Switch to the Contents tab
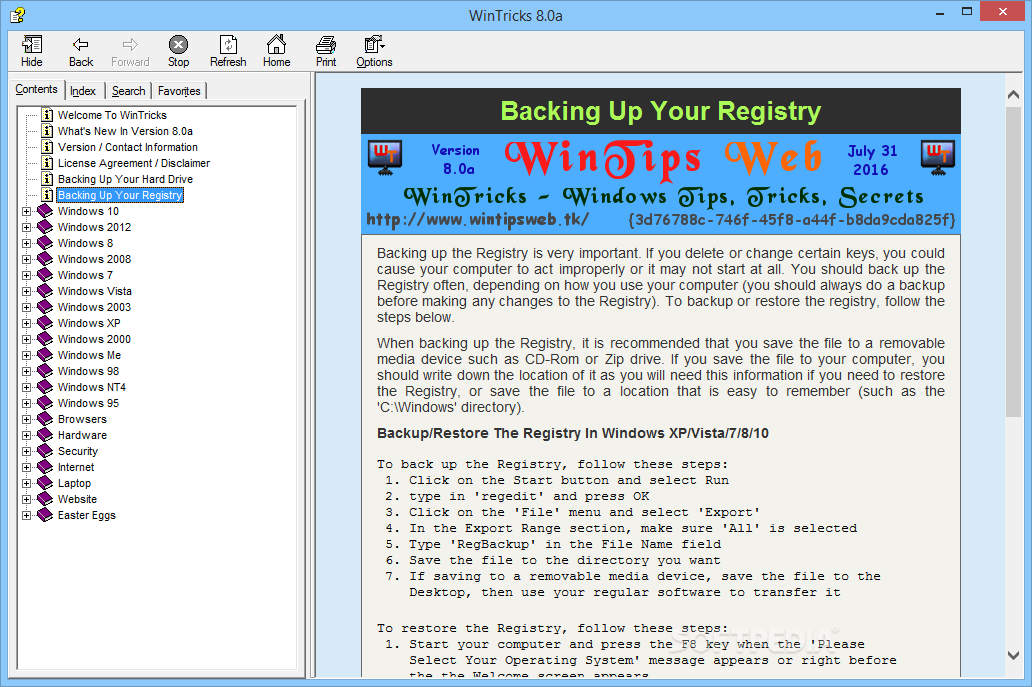 (x=36, y=89)
